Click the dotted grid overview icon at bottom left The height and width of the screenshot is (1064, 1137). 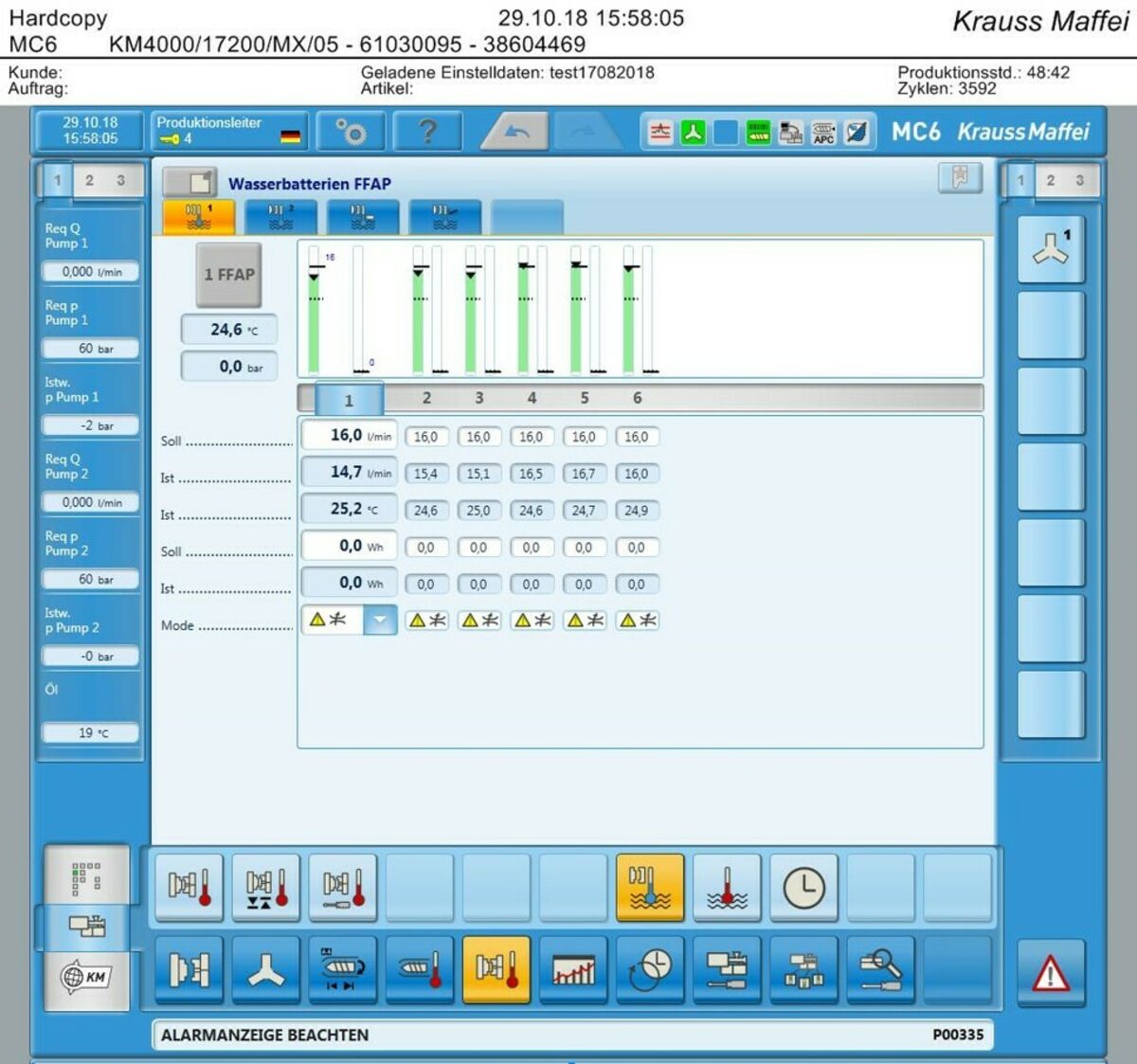pos(86,876)
